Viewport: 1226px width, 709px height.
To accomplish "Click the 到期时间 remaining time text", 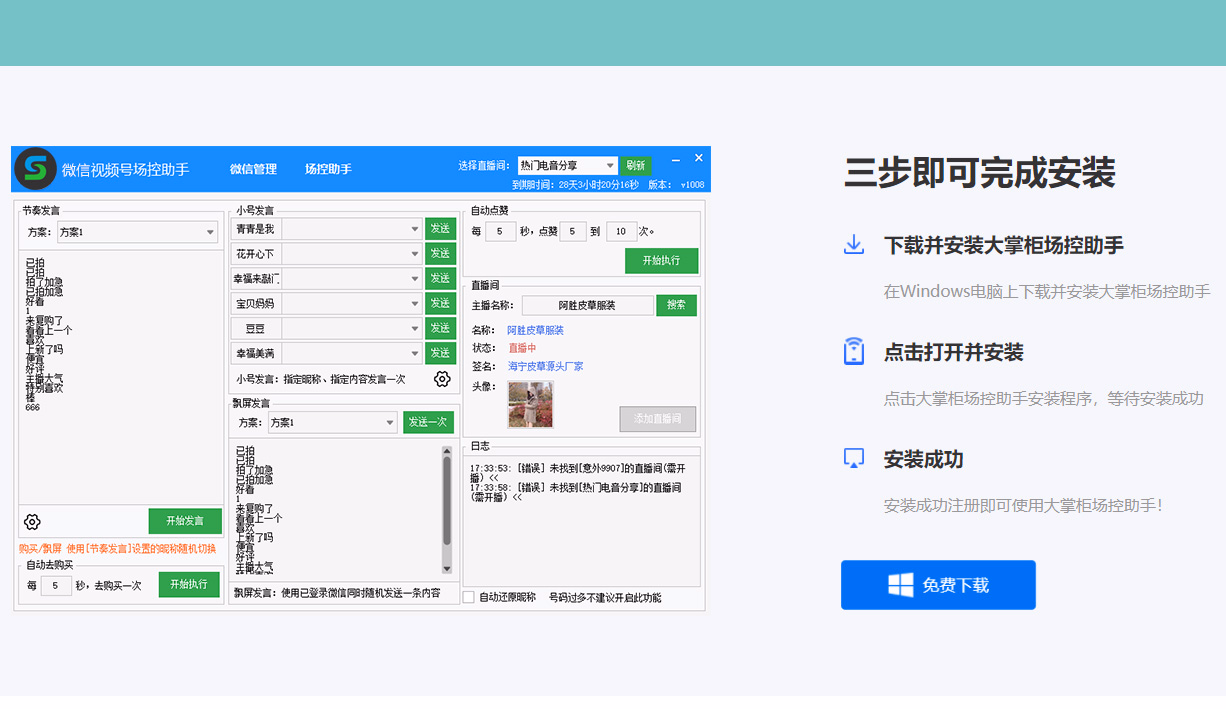I will click(x=575, y=185).
